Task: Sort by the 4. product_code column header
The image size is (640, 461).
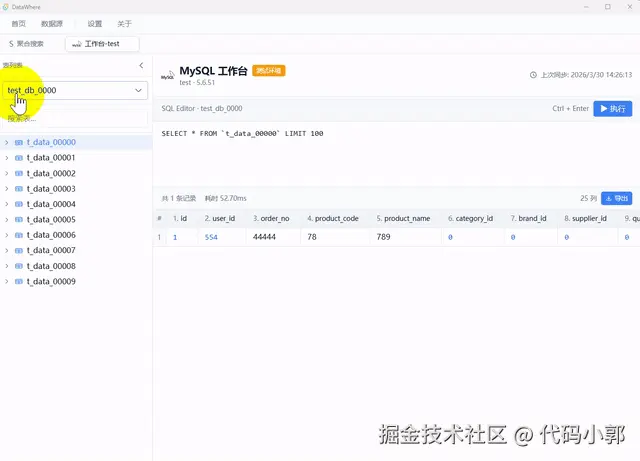Action: point(333,218)
